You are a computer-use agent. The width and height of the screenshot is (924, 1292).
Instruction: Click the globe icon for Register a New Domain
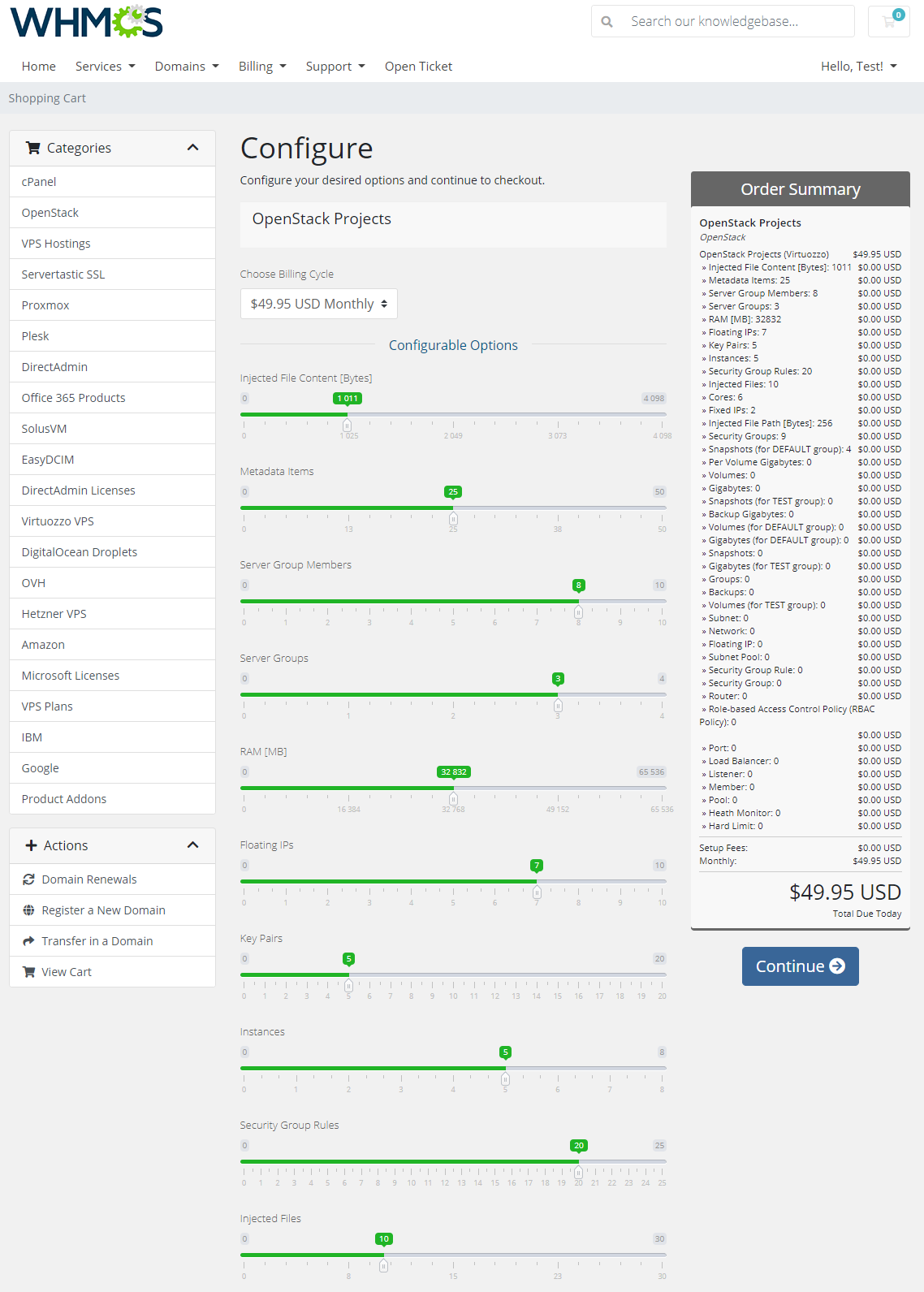pos(28,910)
